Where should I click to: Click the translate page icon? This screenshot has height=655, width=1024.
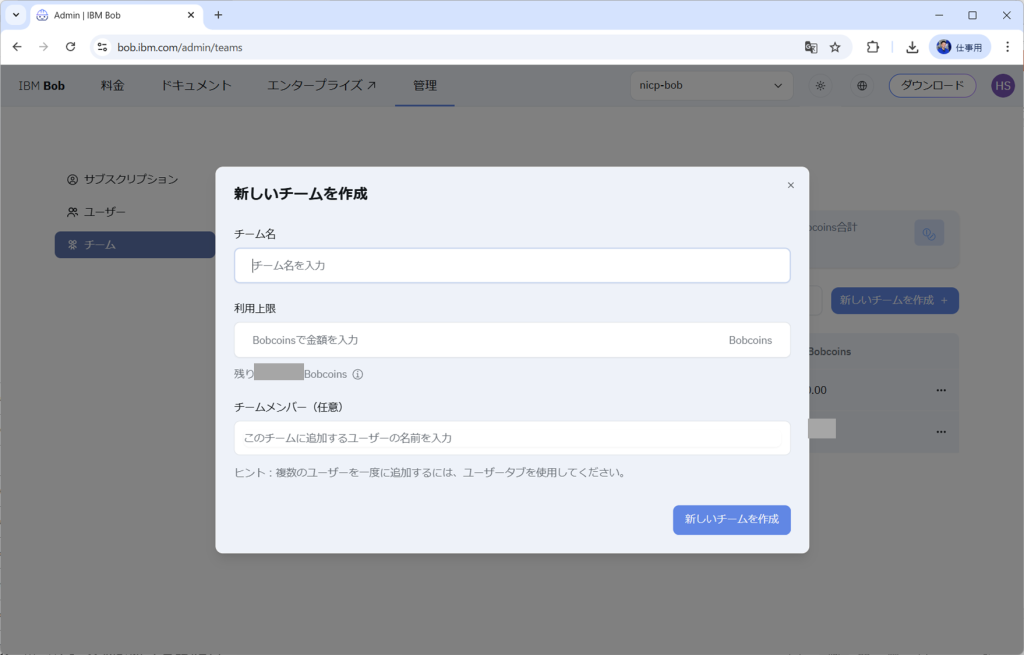811,47
